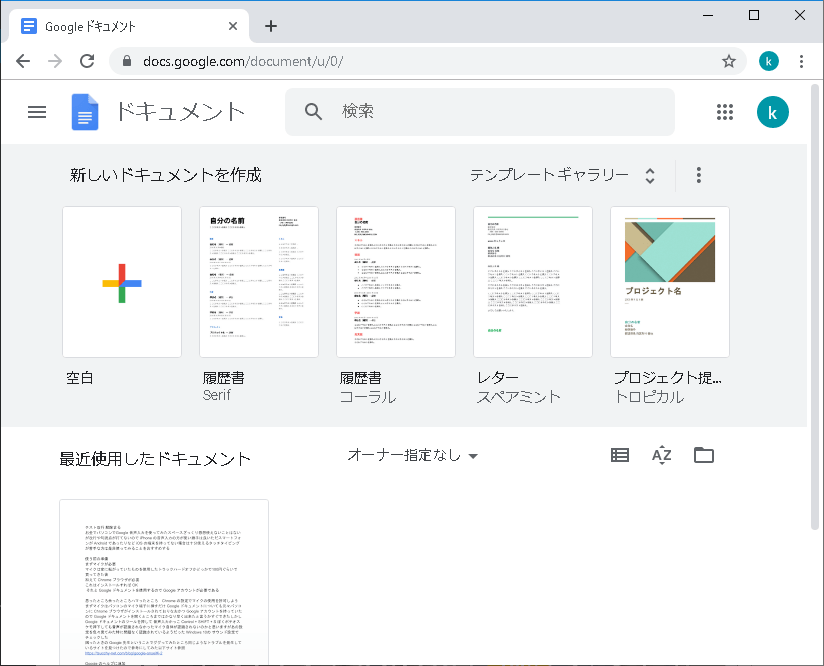This screenshot has height=666, width=824.
Task: Open a new browser tab
Action: click(x=271, y=26)
